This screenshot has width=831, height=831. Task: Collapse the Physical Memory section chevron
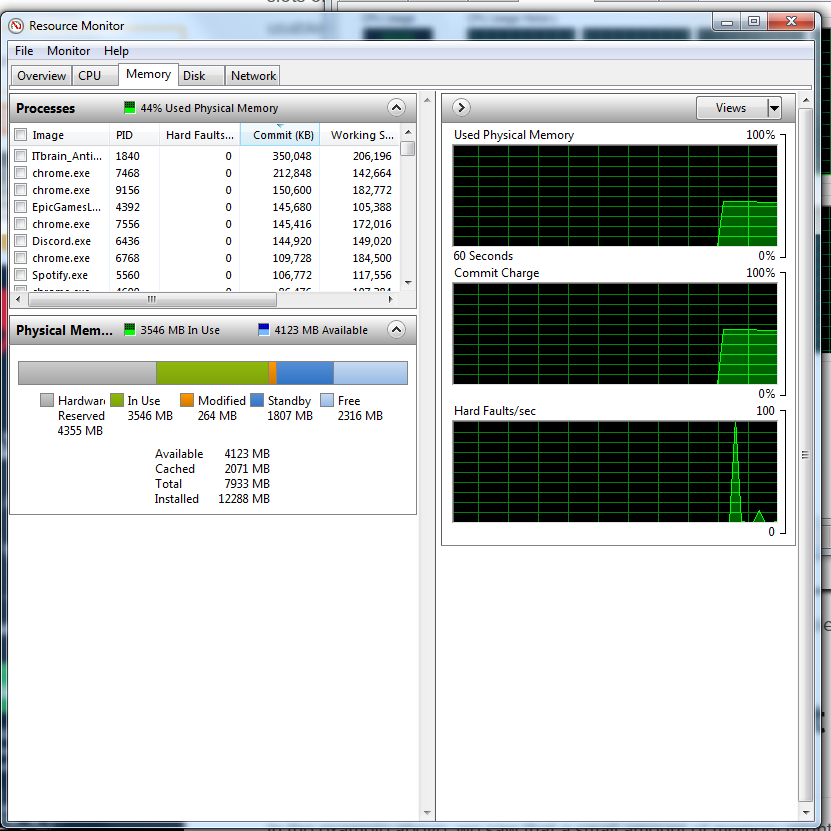[396, 330]
